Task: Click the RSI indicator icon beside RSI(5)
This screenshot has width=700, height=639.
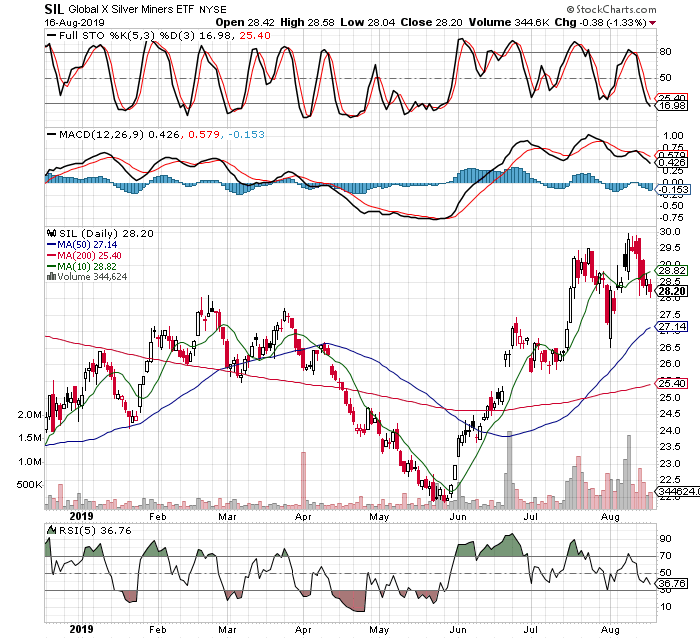Action: coord(52,530)
